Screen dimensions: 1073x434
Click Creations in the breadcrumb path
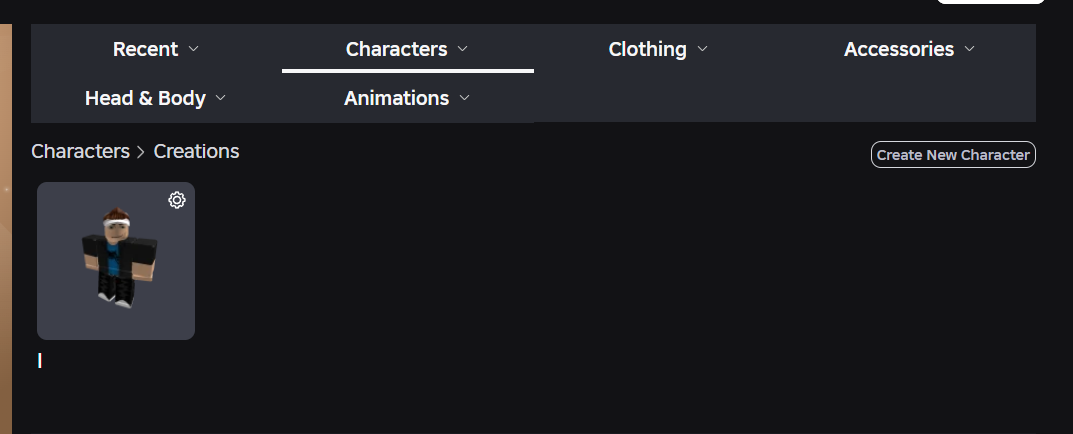tap(196, 151)
